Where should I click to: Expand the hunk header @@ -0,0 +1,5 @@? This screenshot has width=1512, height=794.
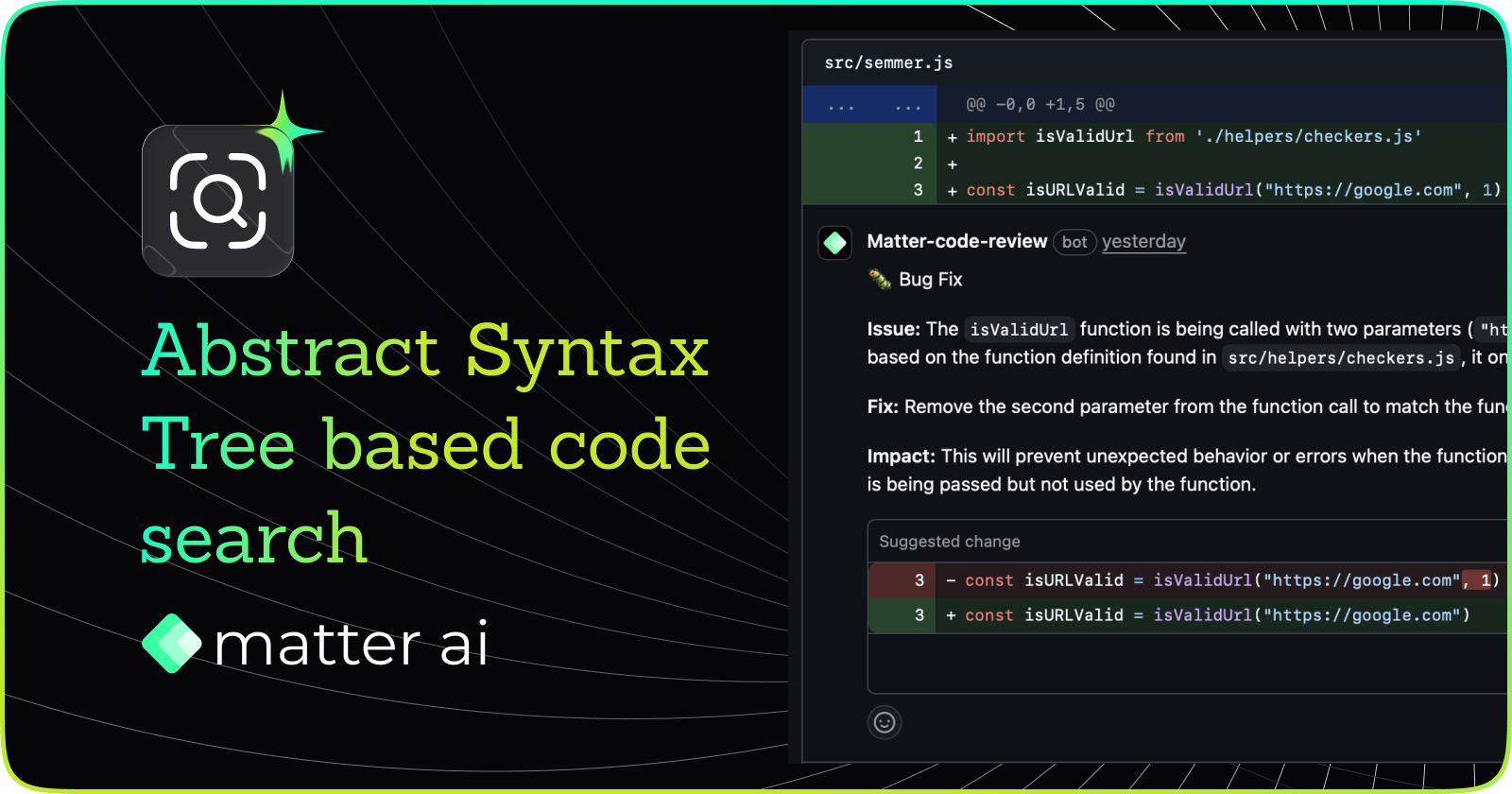click(x=1040, y=104)
